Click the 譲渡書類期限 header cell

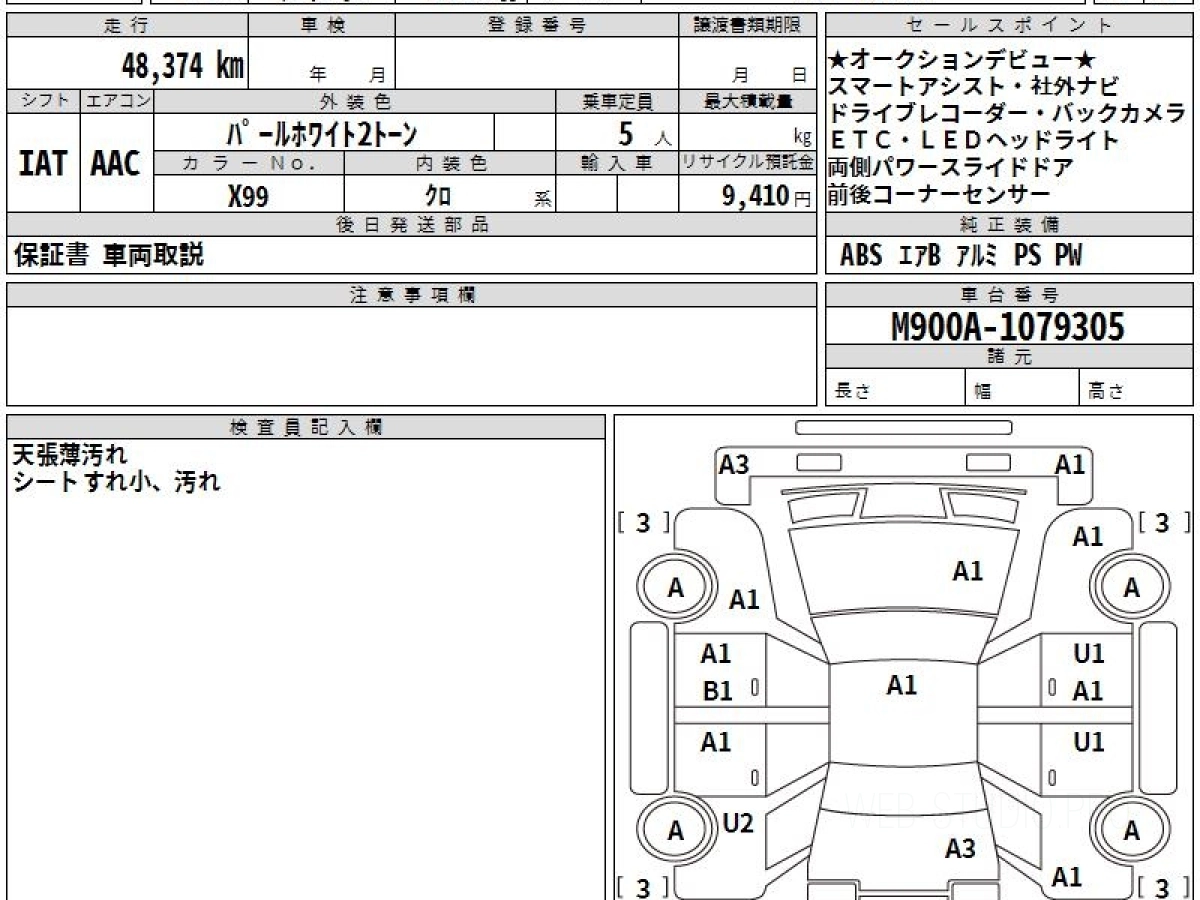coord(747,26)
